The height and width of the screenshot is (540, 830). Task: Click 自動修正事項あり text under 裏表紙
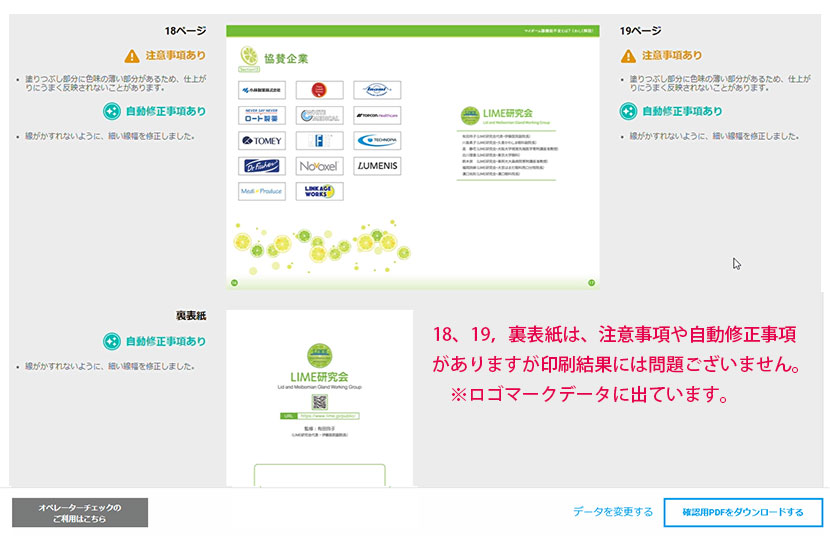coord(166,341)
